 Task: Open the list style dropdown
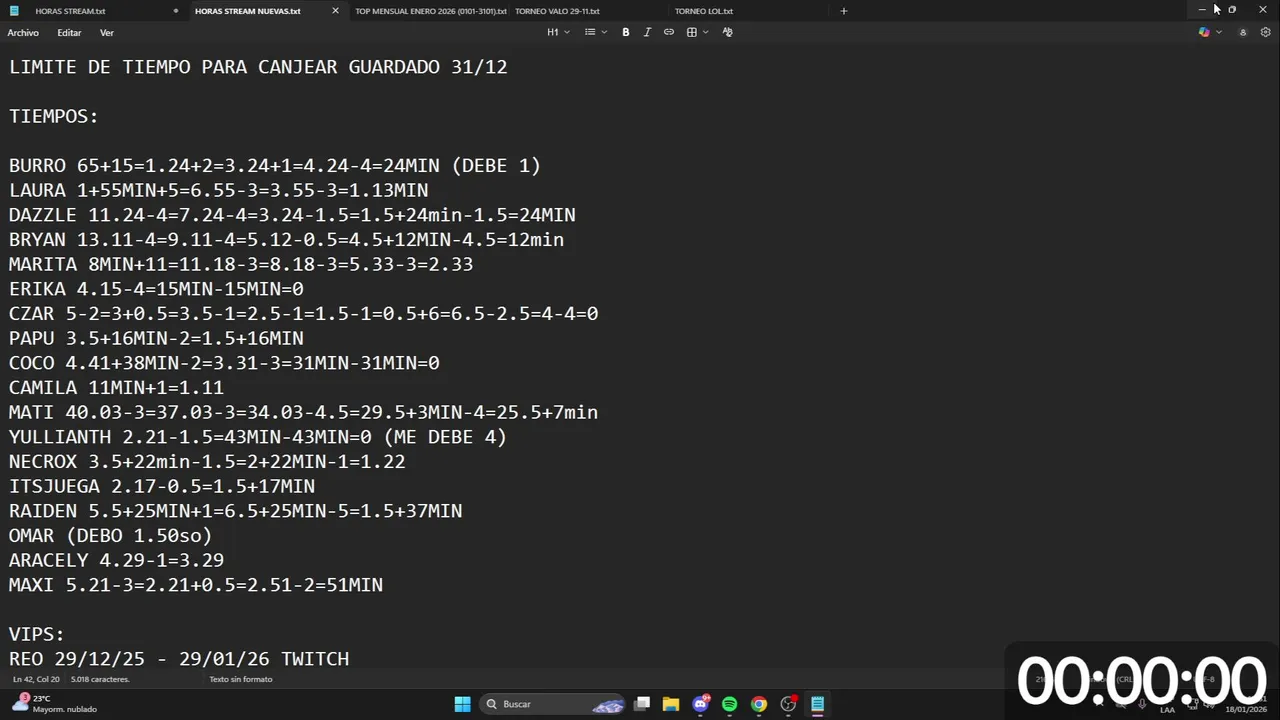(x=596, y=32)
